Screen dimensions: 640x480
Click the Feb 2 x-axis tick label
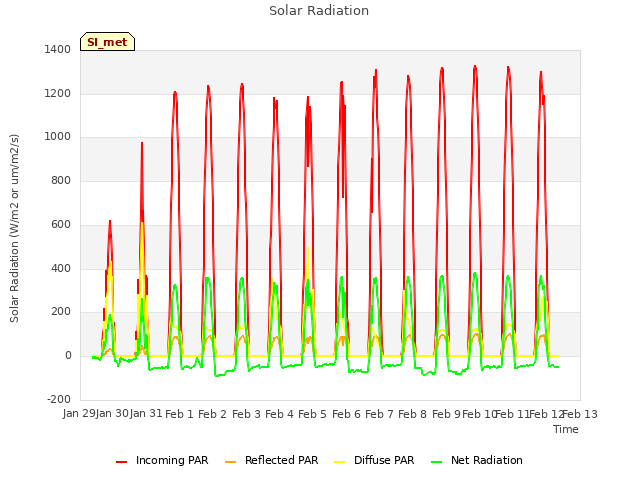212,414
